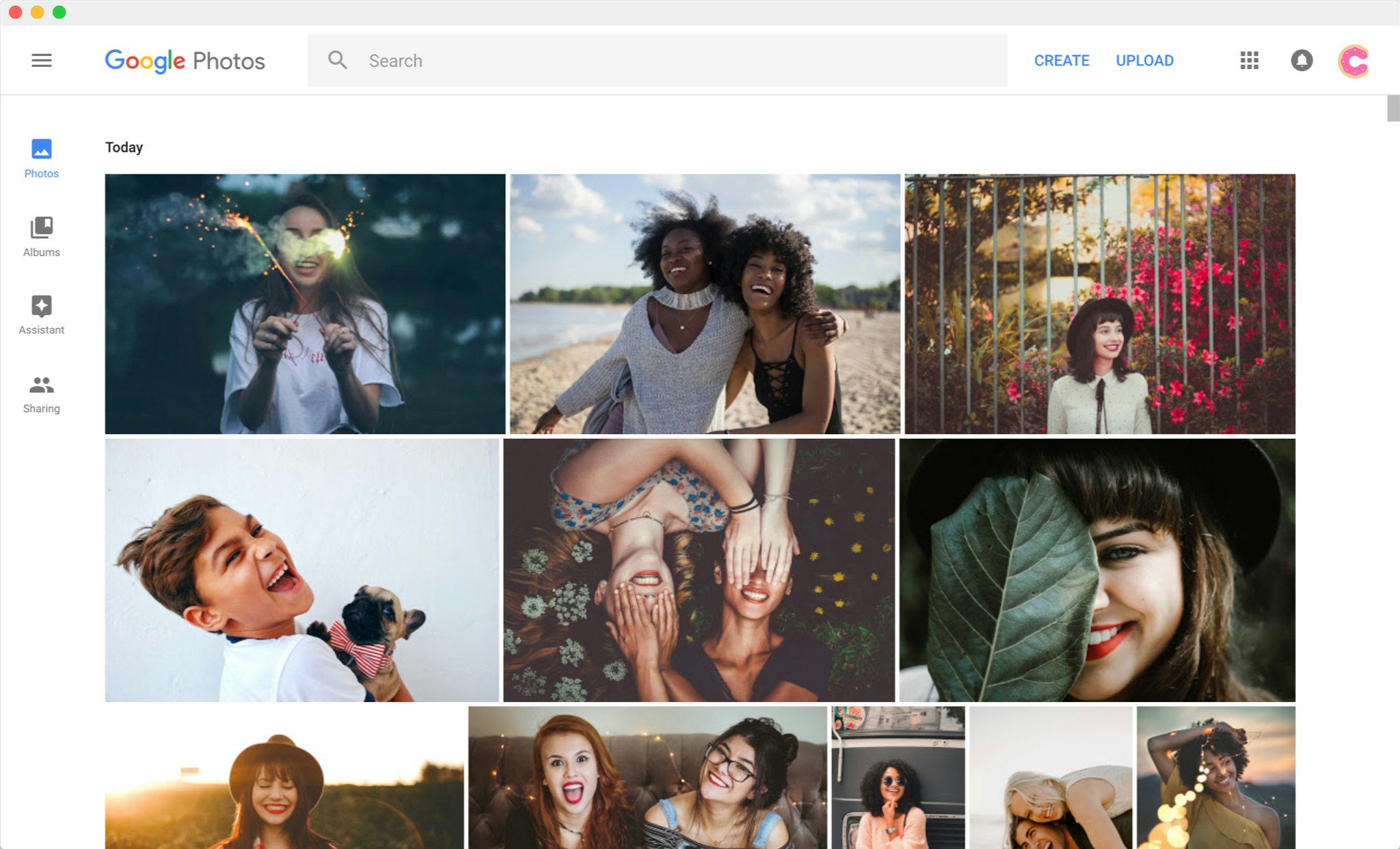Select the sparkler photo thumbnail
Viewport: 1400px width, 849px height.
pyautogui.click(x=306, y=303)
